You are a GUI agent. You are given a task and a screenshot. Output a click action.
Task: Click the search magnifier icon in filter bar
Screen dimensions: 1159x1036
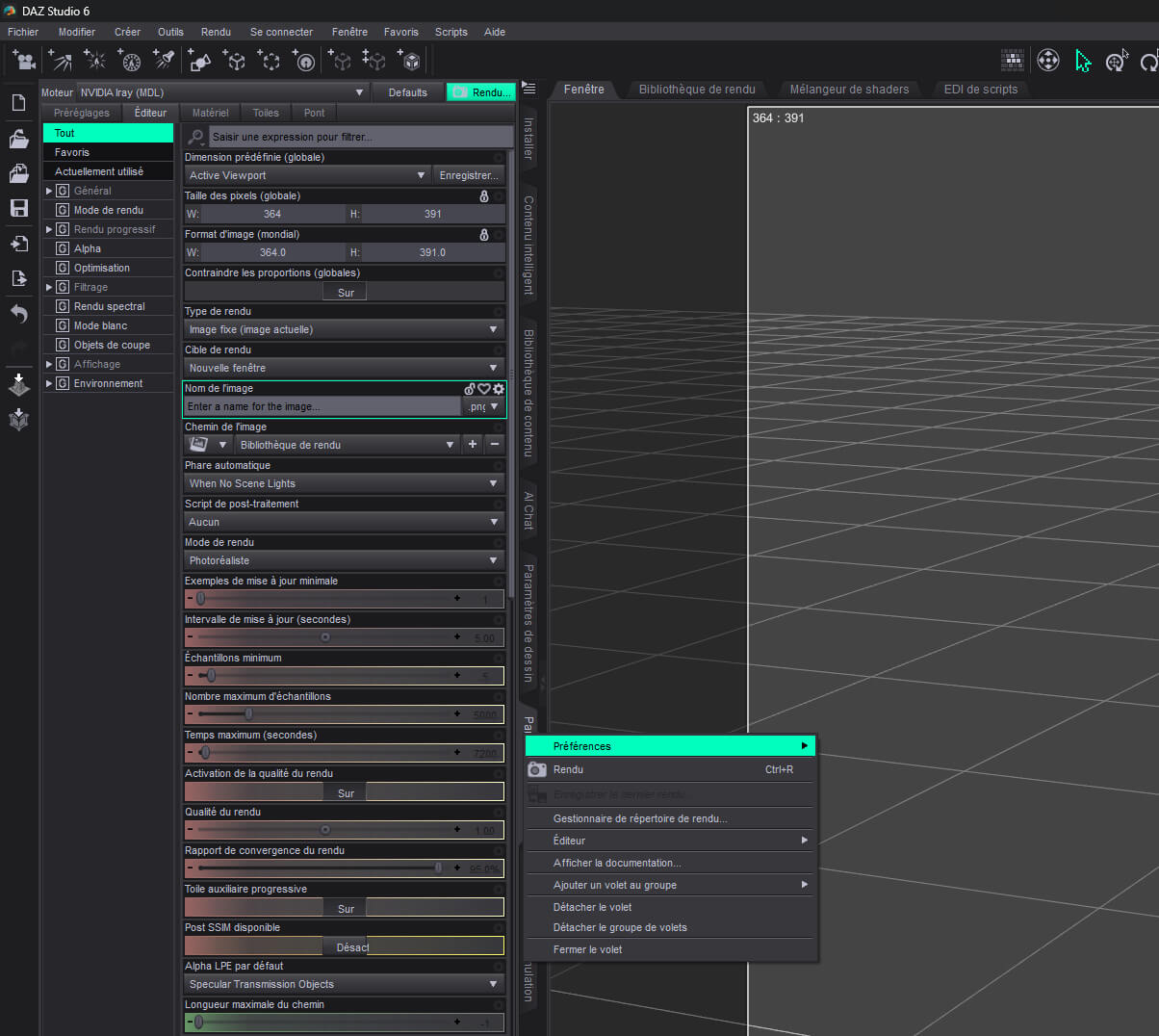(195, 137)
